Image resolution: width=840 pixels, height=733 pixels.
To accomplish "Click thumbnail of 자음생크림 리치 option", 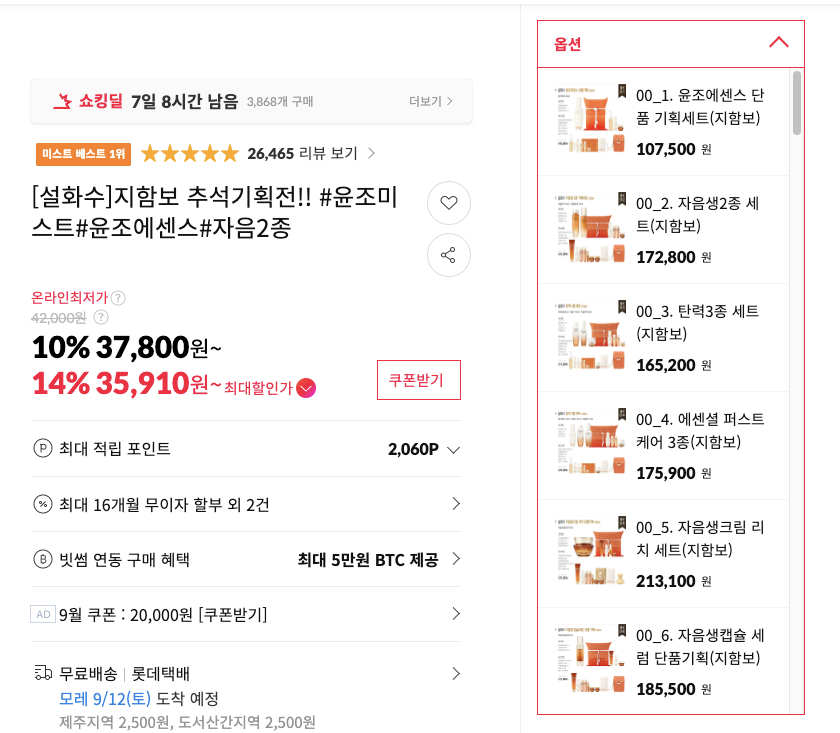I will [x=590, y=552].
